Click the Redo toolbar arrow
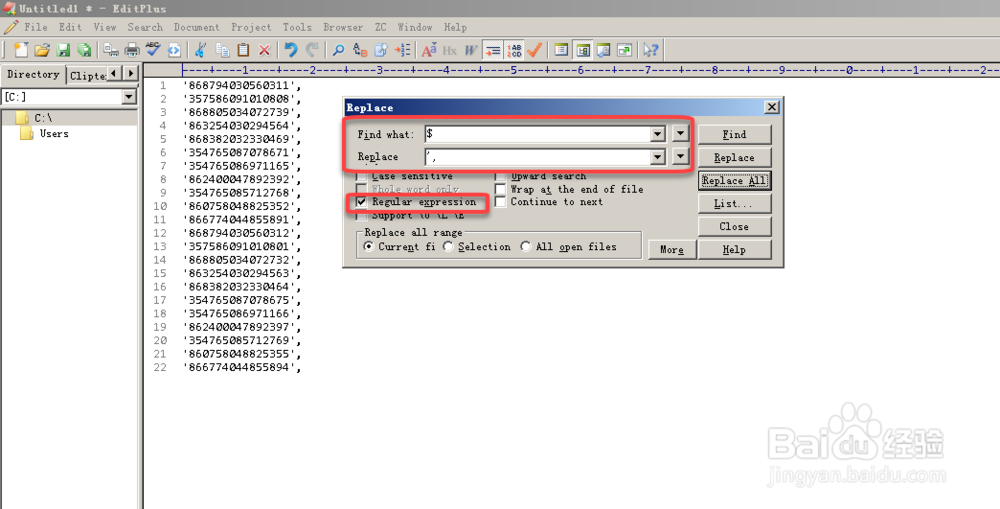This screenshot has height=509, width=1000. (312, 50)
